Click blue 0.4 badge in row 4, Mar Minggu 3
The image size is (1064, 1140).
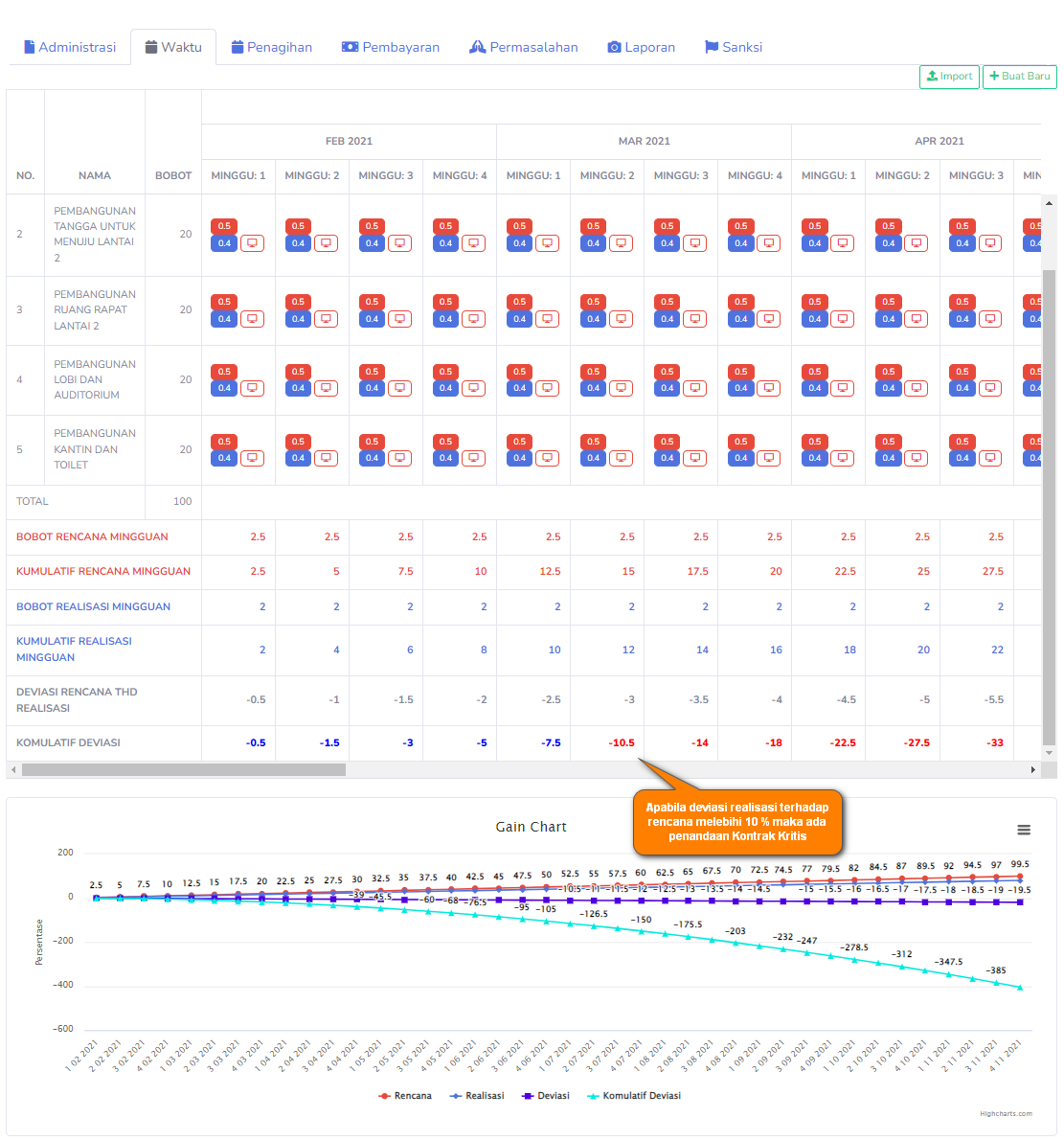(667, 388)
